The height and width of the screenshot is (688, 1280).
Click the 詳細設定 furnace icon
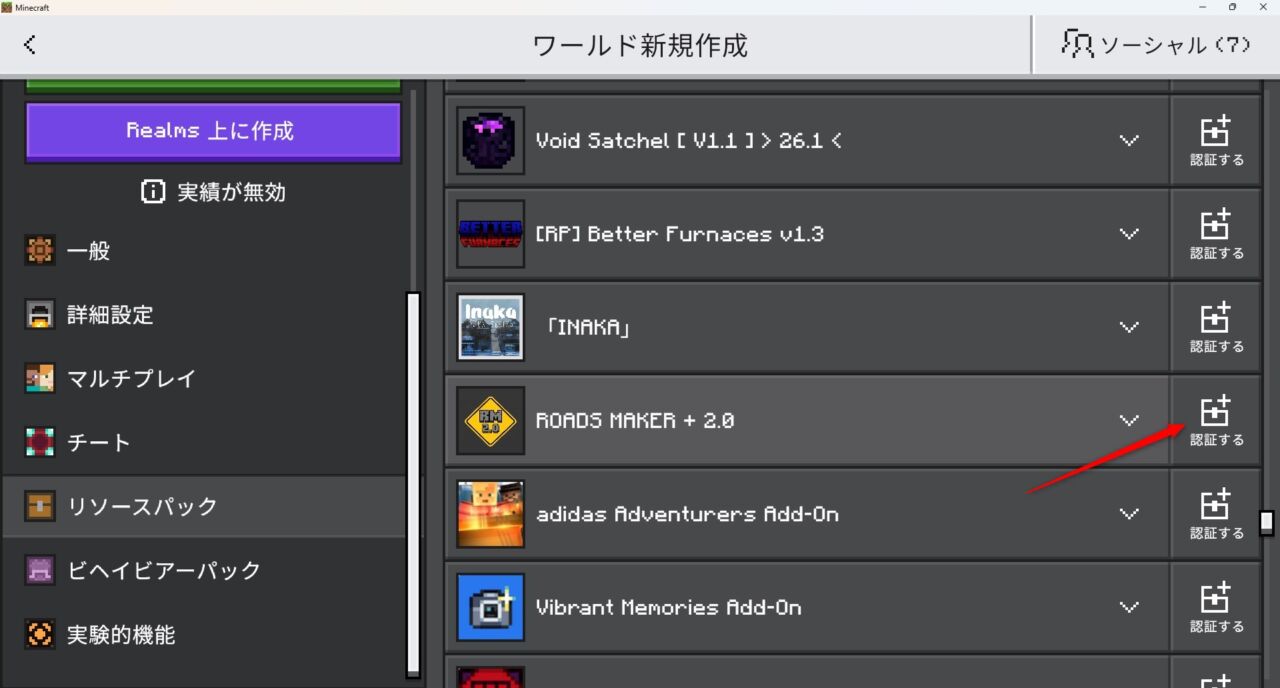click(40, 315)
